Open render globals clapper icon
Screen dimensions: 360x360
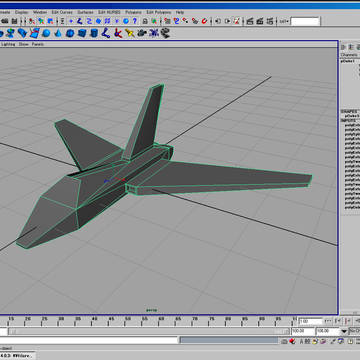270,21
